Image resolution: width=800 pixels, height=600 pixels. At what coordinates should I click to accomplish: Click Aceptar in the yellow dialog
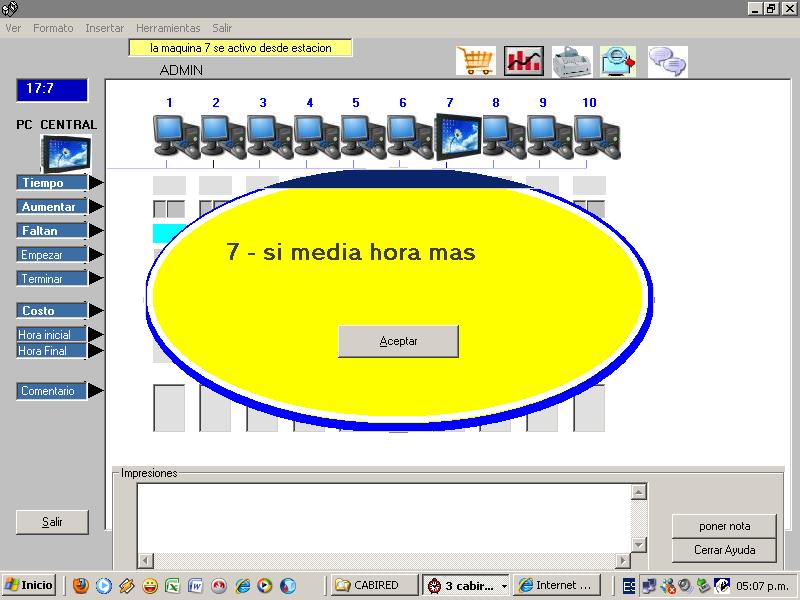[398, 341]
